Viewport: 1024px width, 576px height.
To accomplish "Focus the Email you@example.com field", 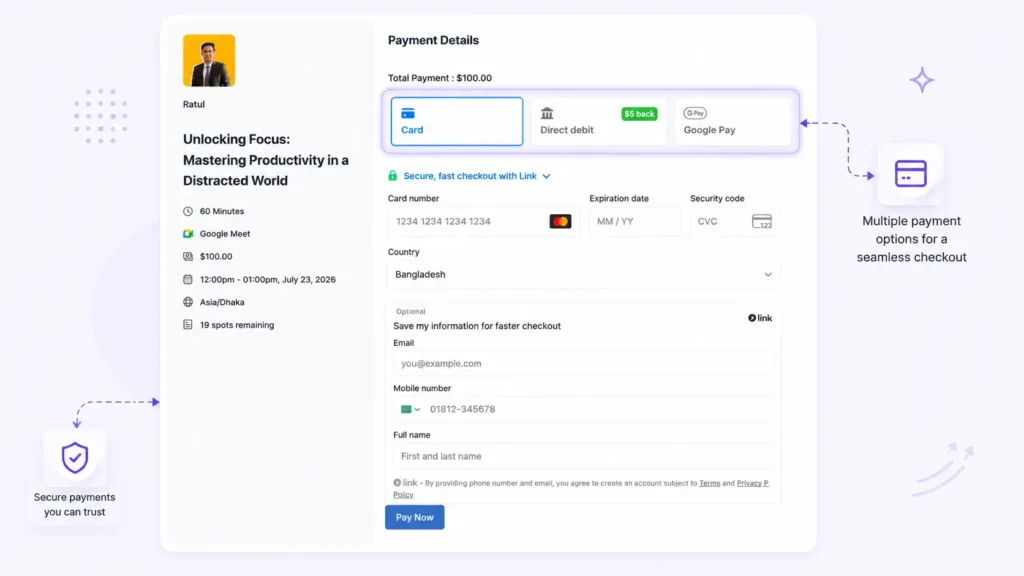I will pyautogui.click(x=583, y=363).
